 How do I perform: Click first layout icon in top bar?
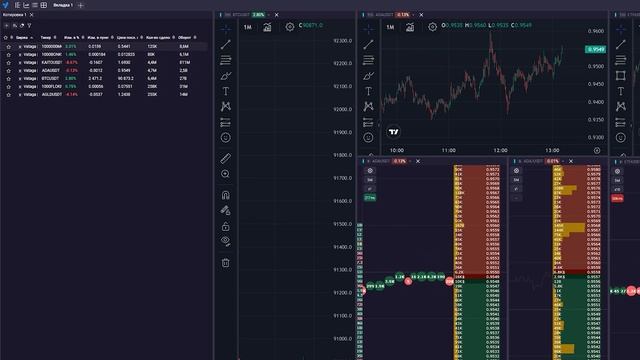coord(17,5)
